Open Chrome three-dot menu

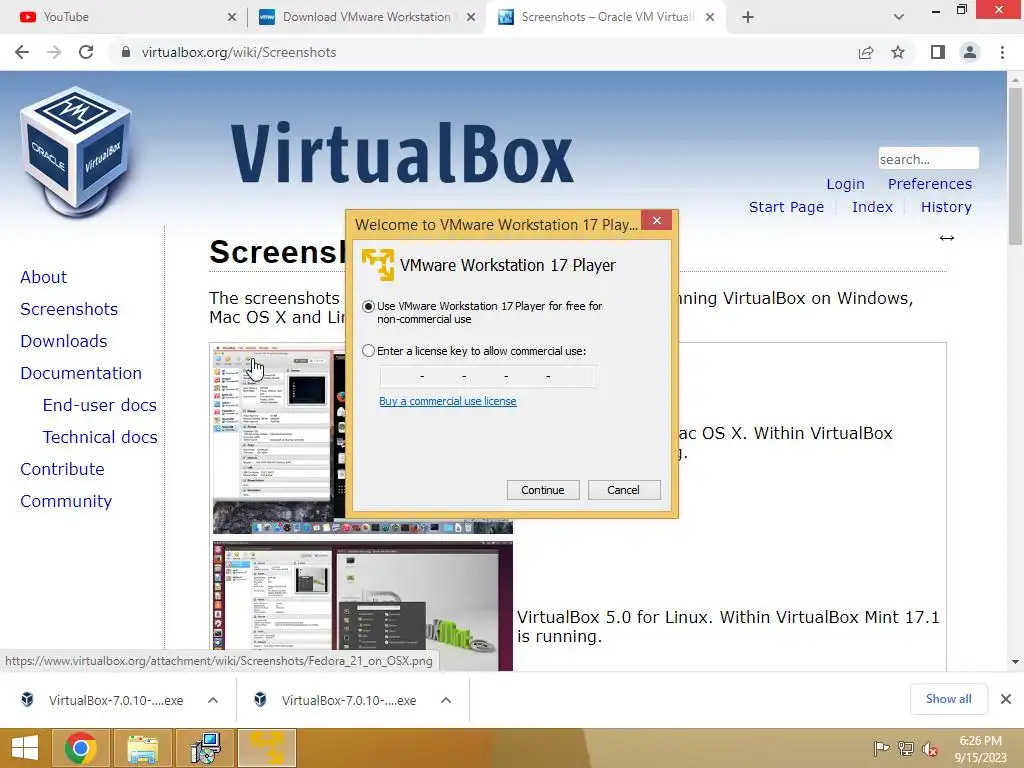[1002, 52]
